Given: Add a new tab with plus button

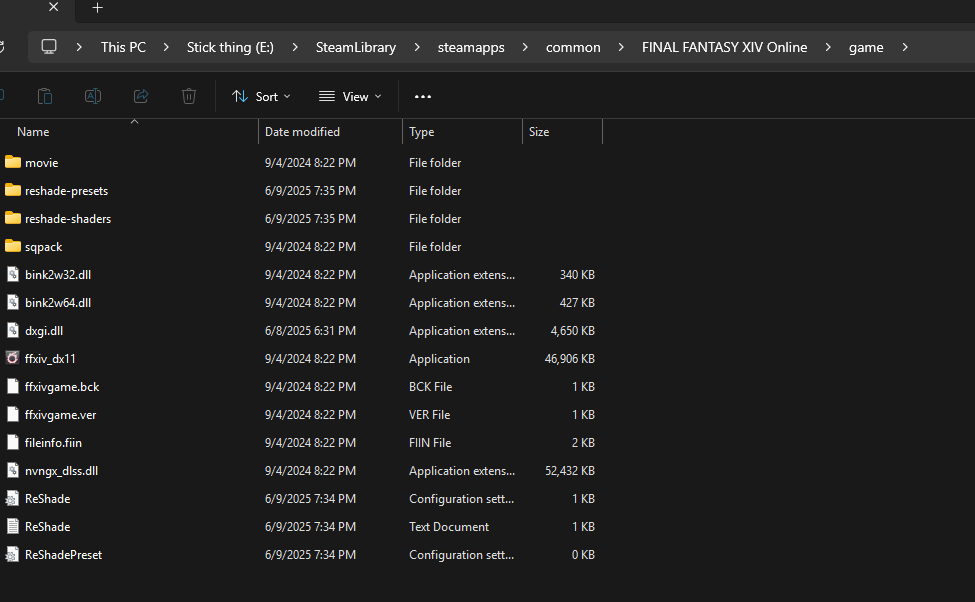Looking at the screenshot, I should click(98, 7).
